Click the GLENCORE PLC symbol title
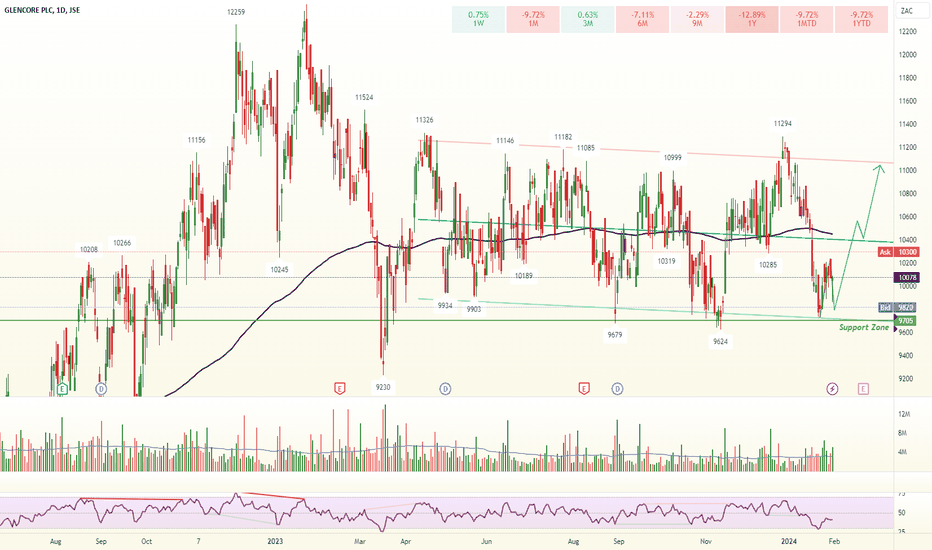The width and height of the screenshot is (932, 550). [42, 10]
